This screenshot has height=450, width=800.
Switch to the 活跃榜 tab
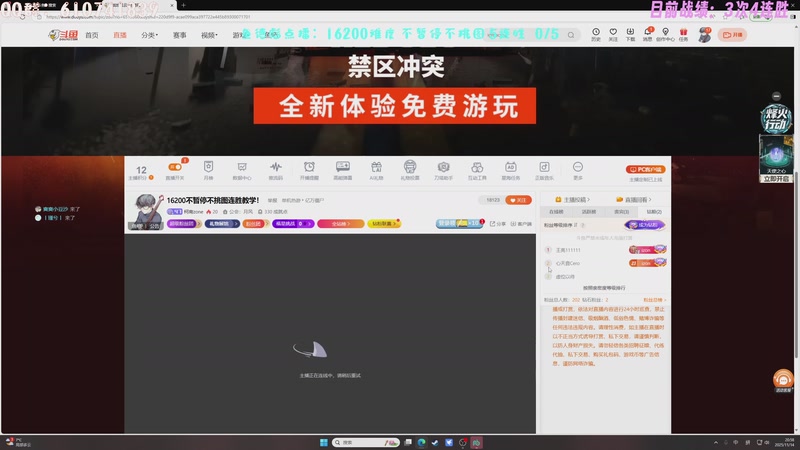pos(589,212)
